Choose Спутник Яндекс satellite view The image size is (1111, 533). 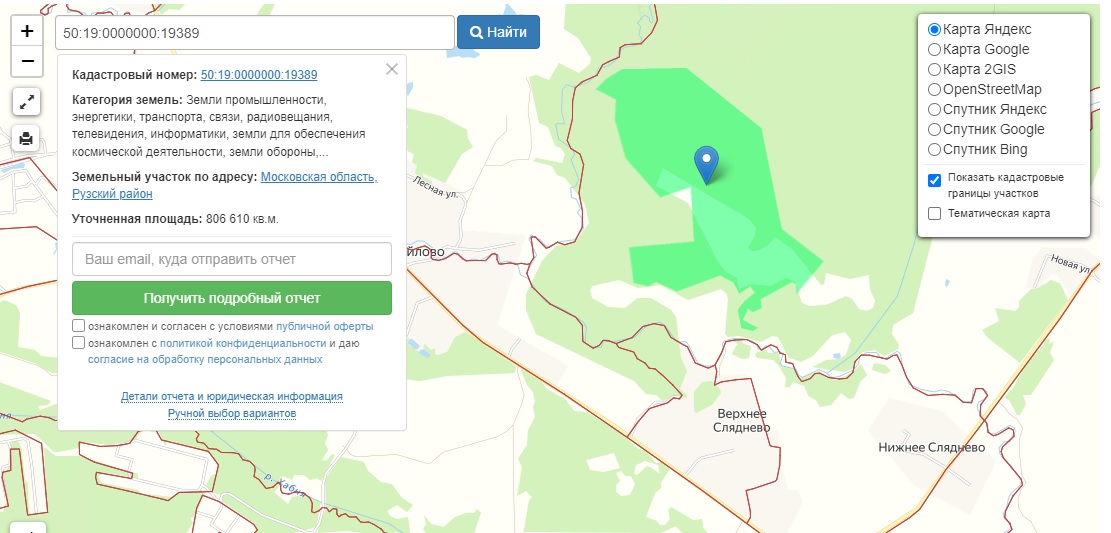[x=935, y=109]
